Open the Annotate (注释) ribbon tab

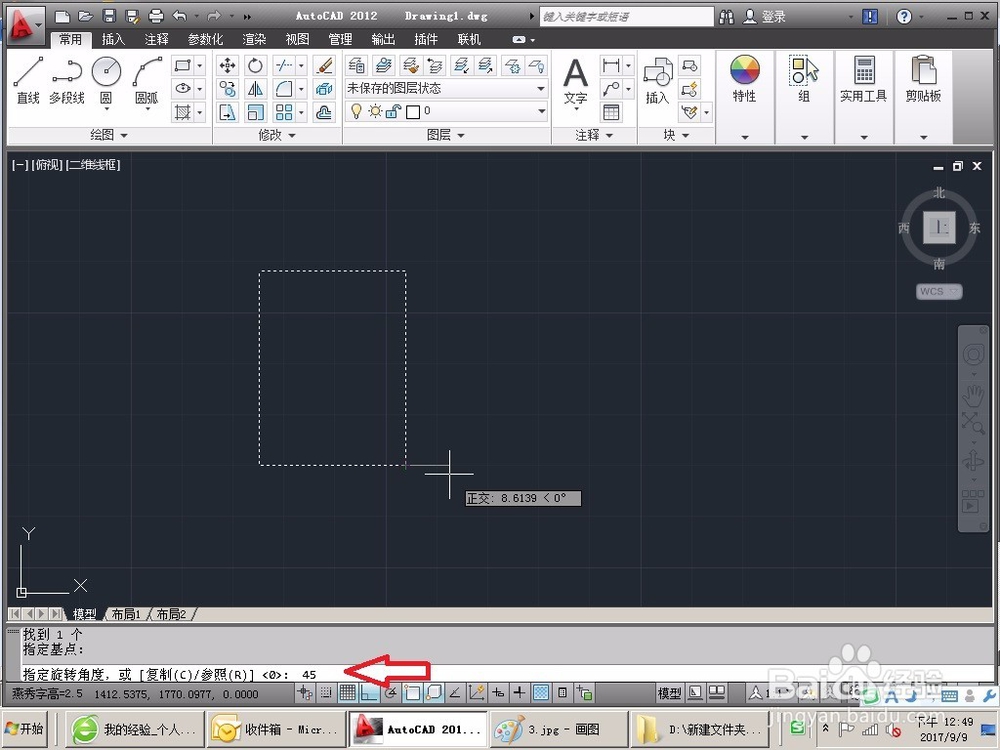click(x=156, y=40)
